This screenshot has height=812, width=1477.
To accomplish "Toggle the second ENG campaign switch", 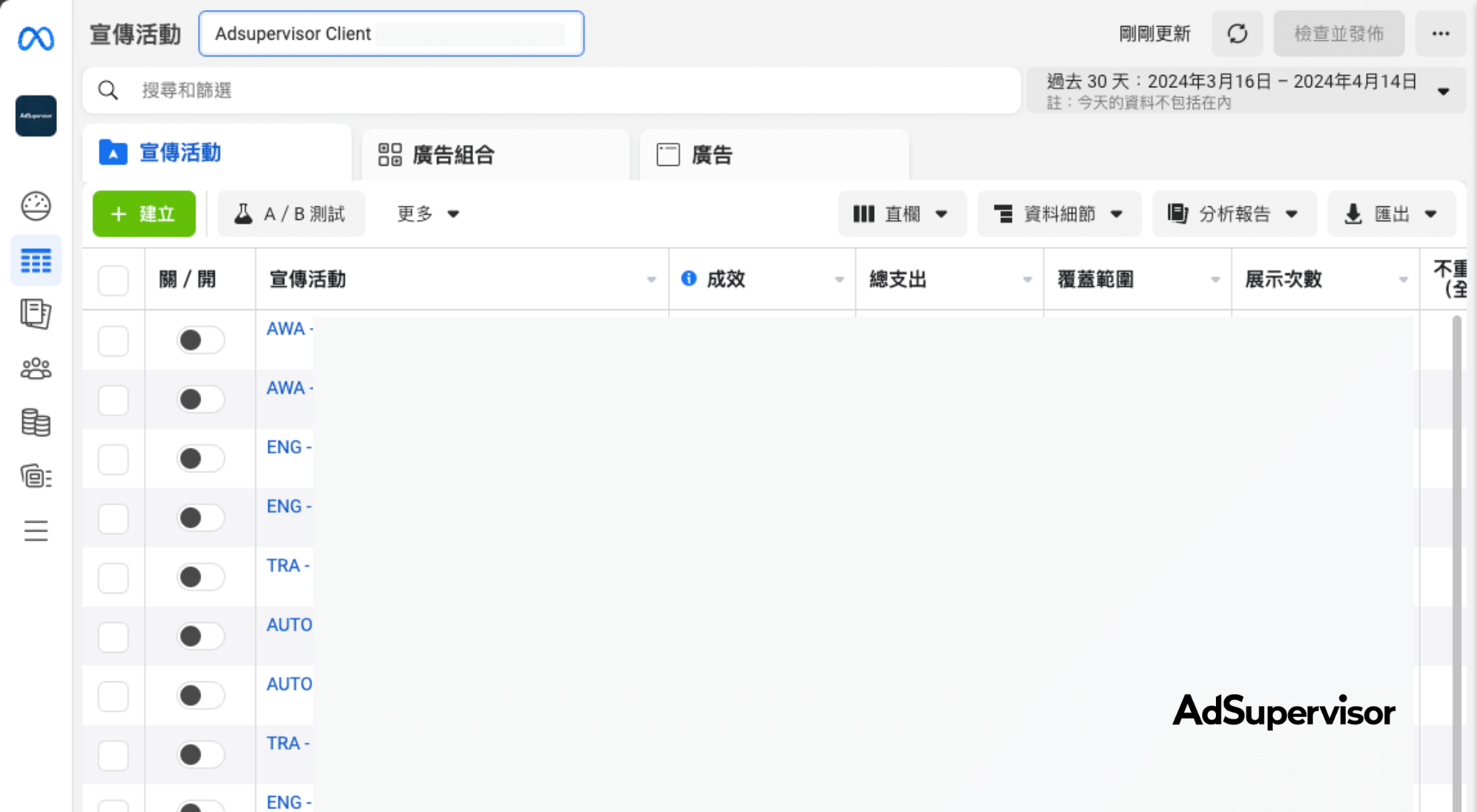I will 200,517.
